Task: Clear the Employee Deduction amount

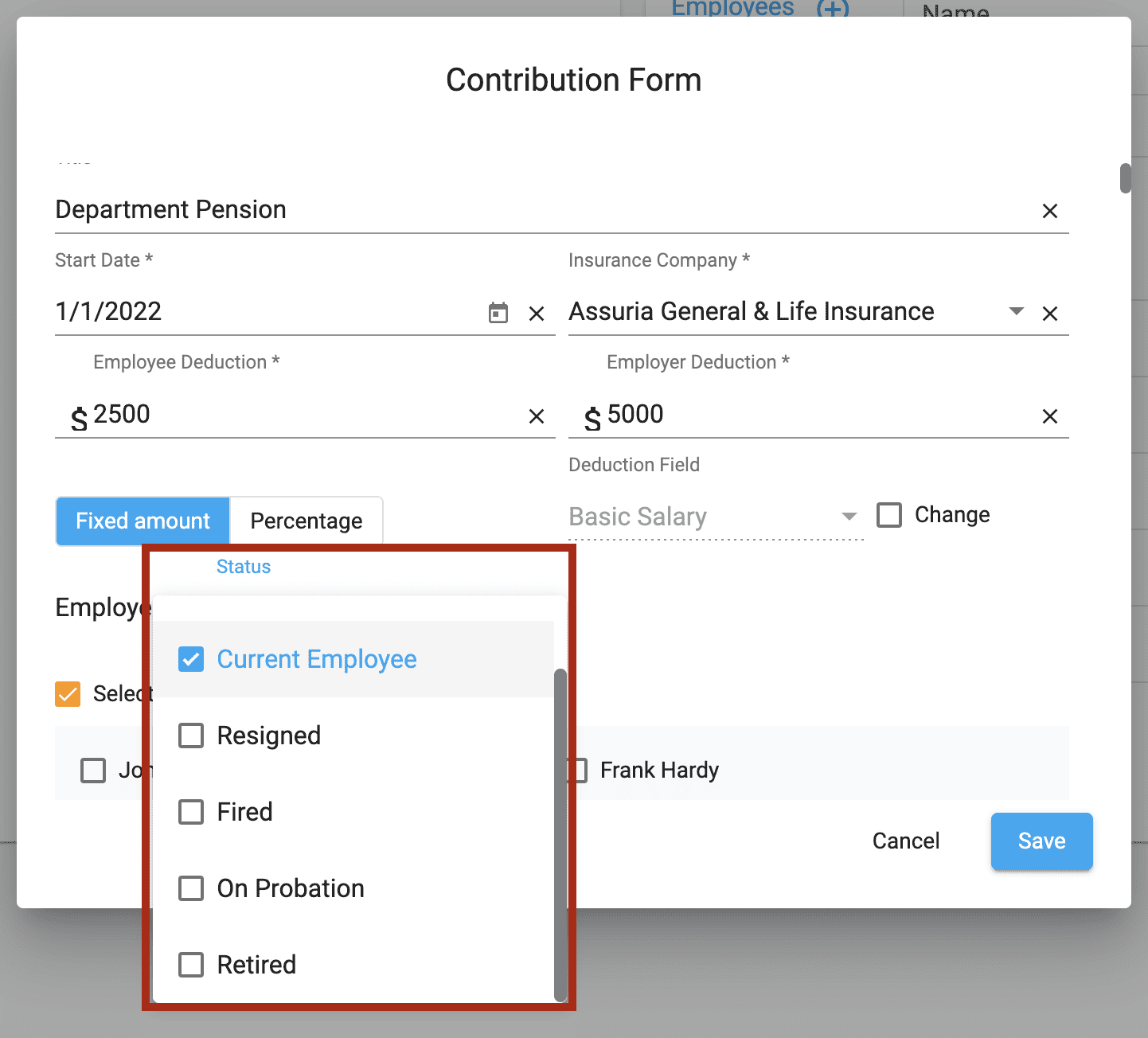Action: click(x=537, y=416)
